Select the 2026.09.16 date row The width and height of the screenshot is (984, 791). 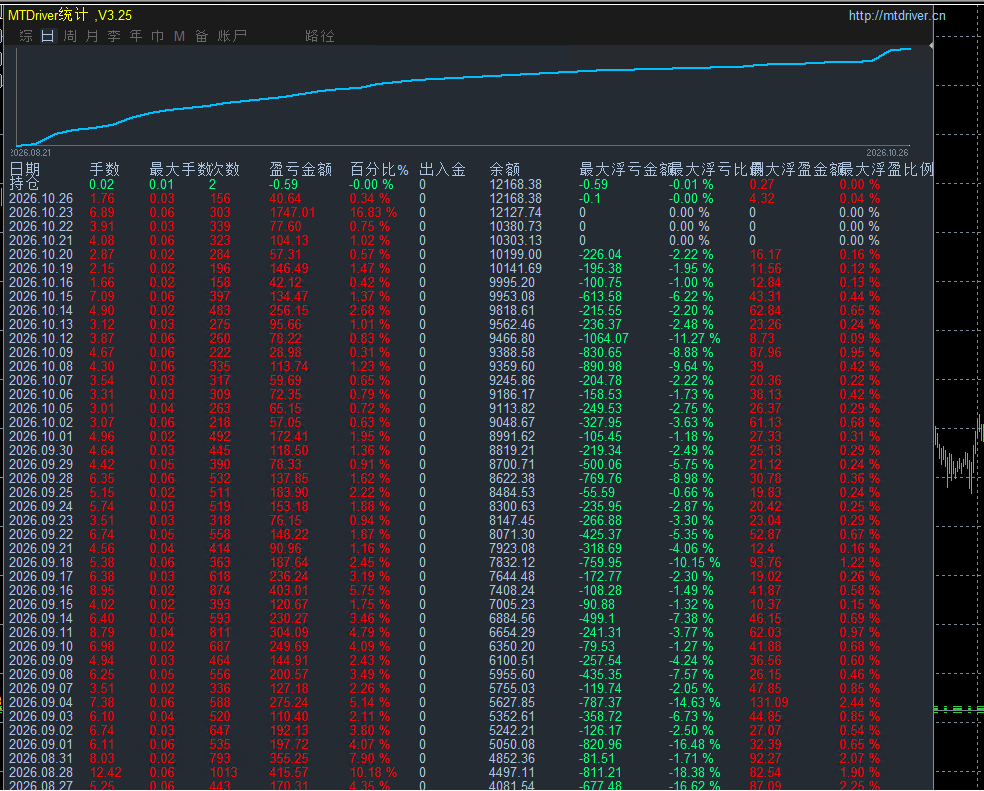41,591
